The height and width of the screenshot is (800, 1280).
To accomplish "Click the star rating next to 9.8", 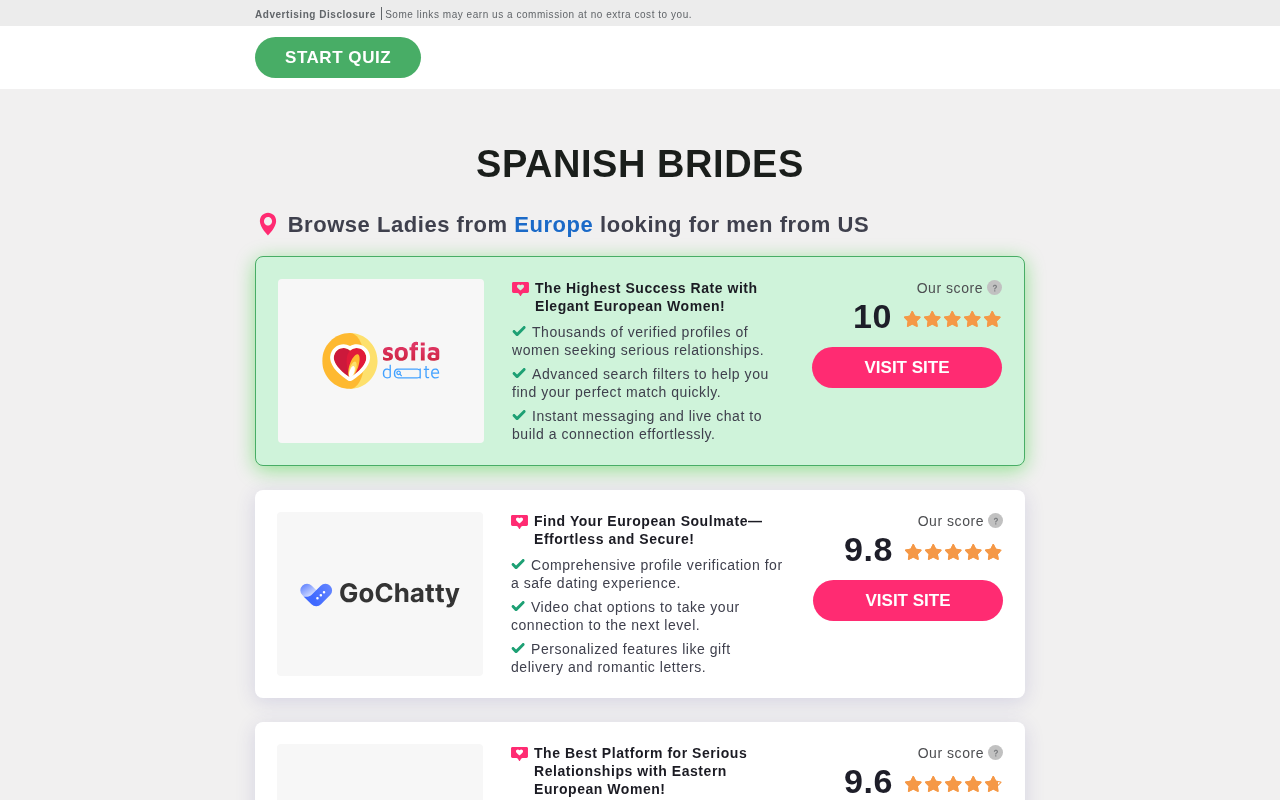I will coord(953,552).
